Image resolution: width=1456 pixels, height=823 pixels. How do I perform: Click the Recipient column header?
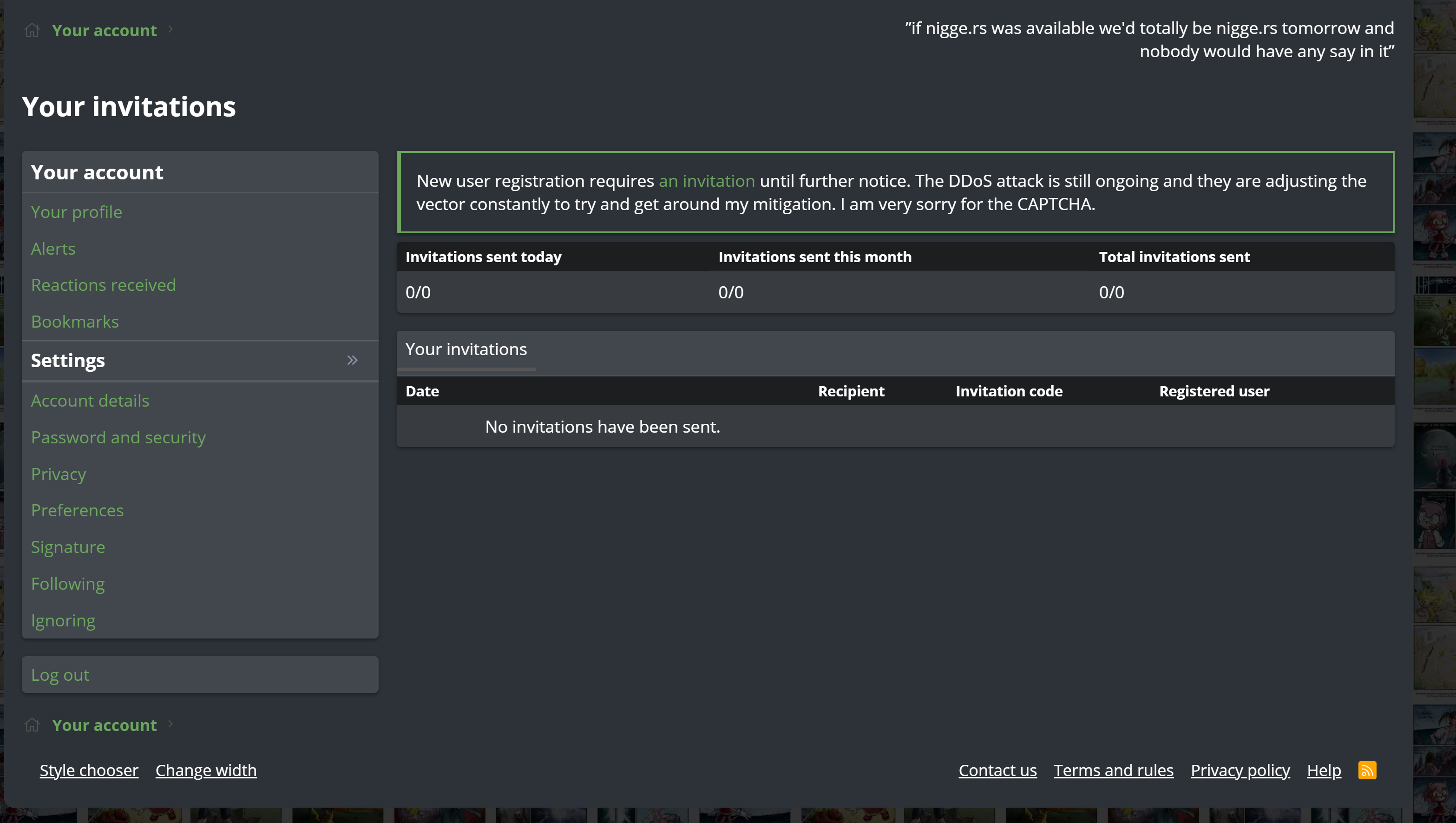[x=851, y=391]
